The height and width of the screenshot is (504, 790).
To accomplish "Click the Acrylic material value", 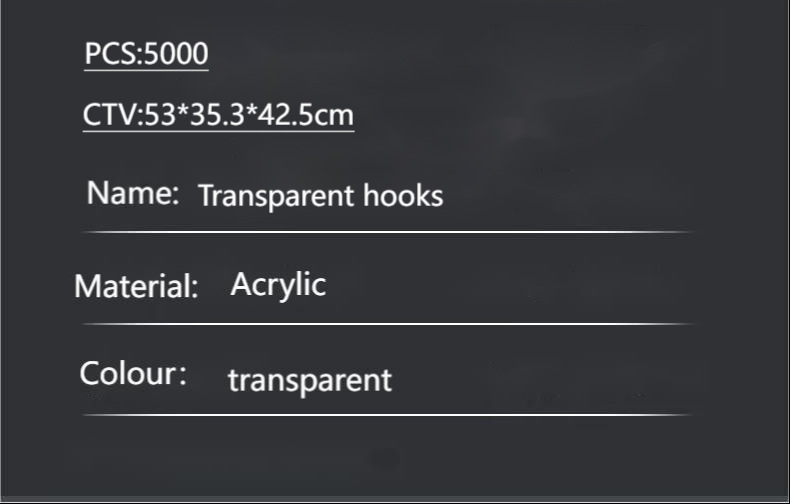I will click(x=278, y=285).
